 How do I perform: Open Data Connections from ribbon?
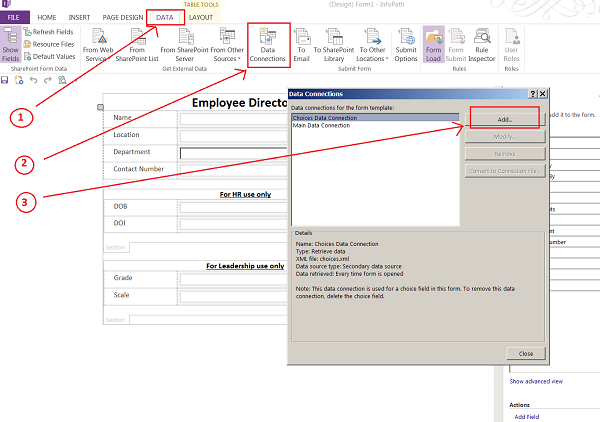click(x=268, y=44)
